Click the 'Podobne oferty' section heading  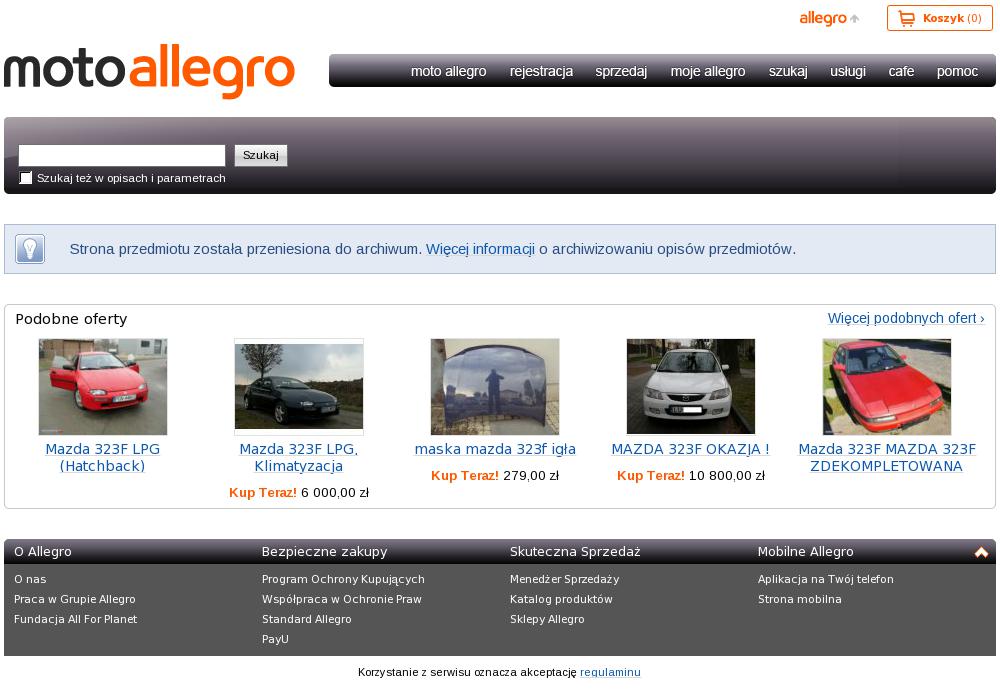point(71,319)
